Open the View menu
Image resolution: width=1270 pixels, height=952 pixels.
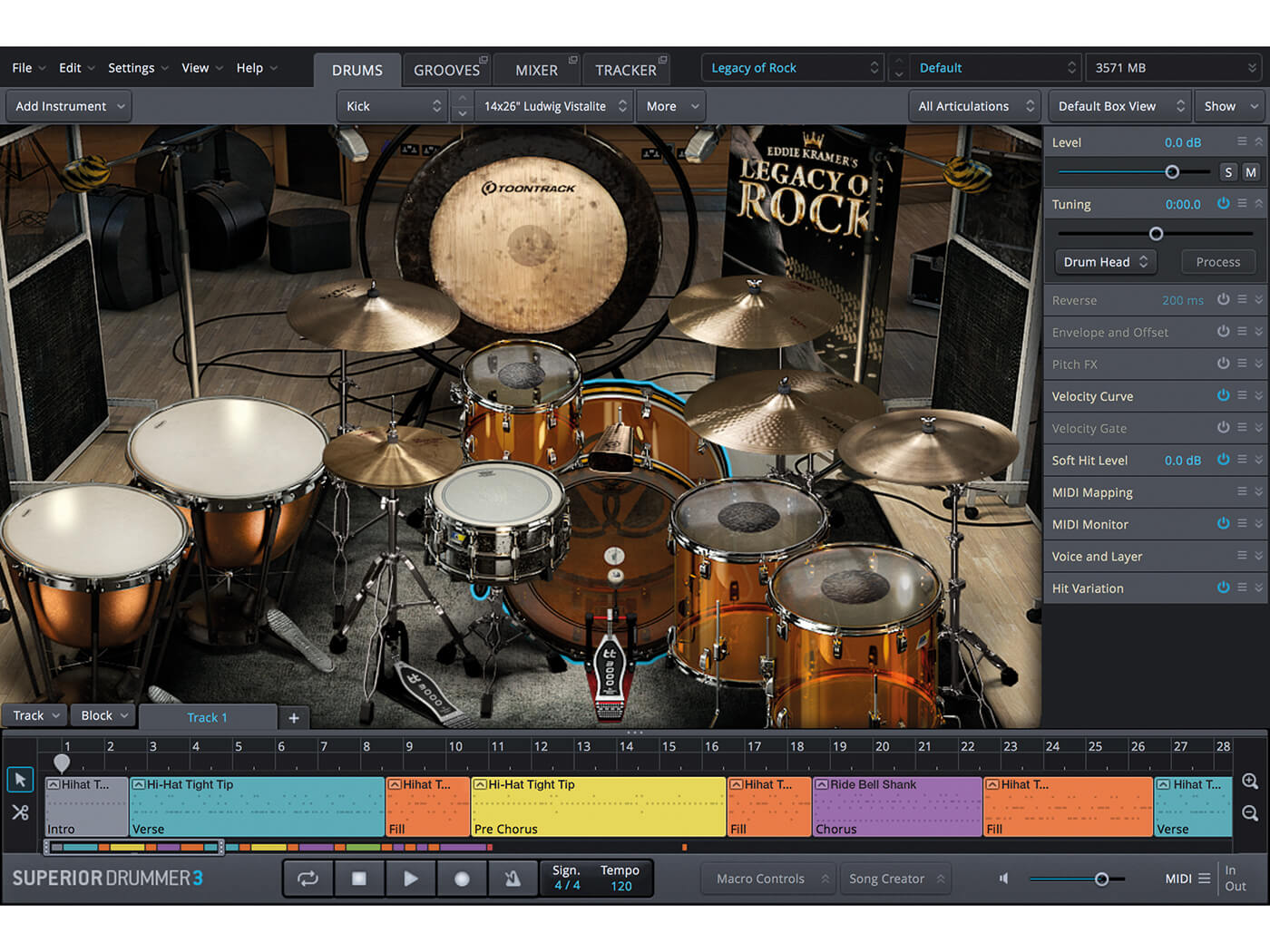(201, 68)
